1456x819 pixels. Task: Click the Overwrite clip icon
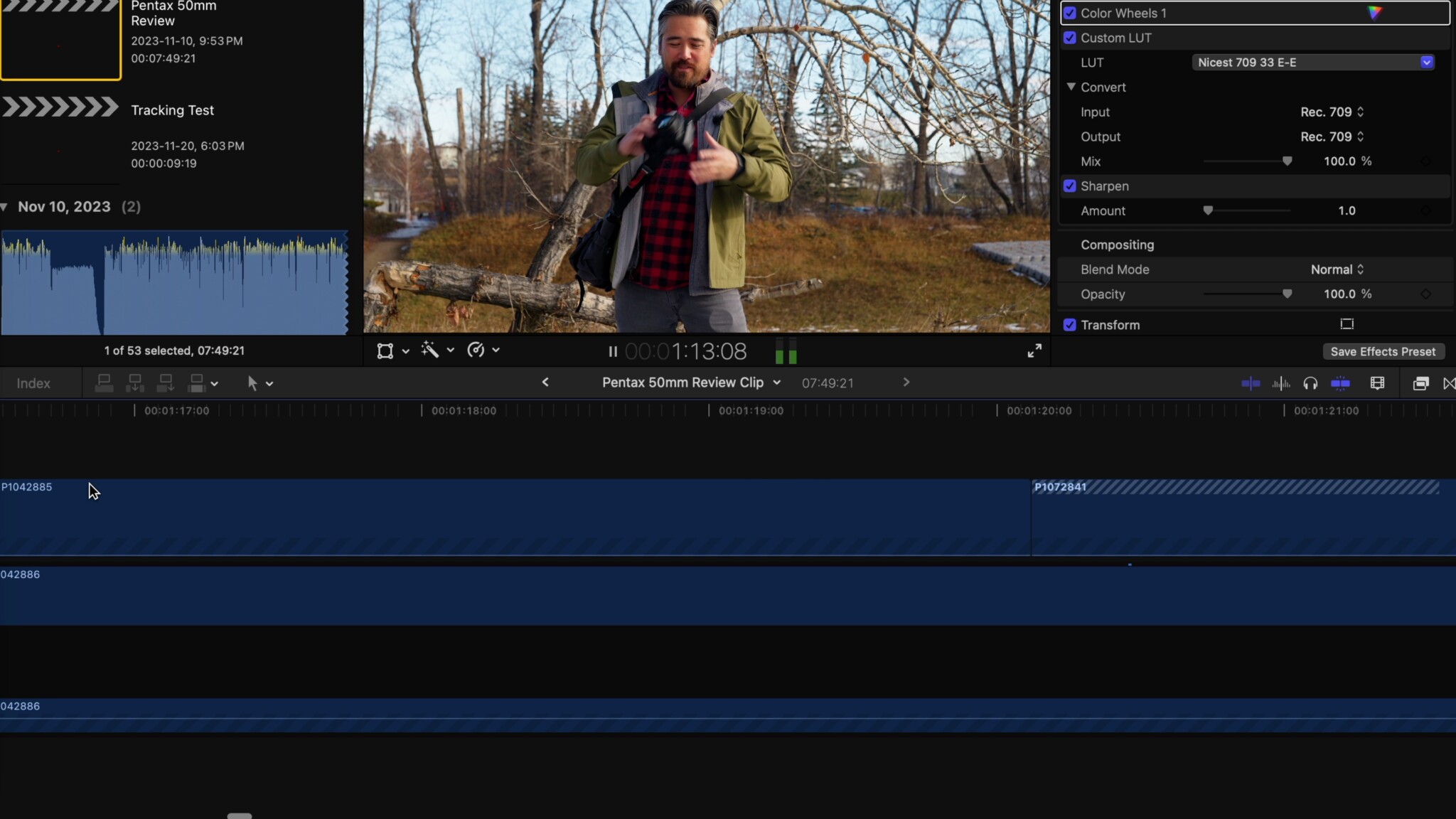(x=197, y=383)
